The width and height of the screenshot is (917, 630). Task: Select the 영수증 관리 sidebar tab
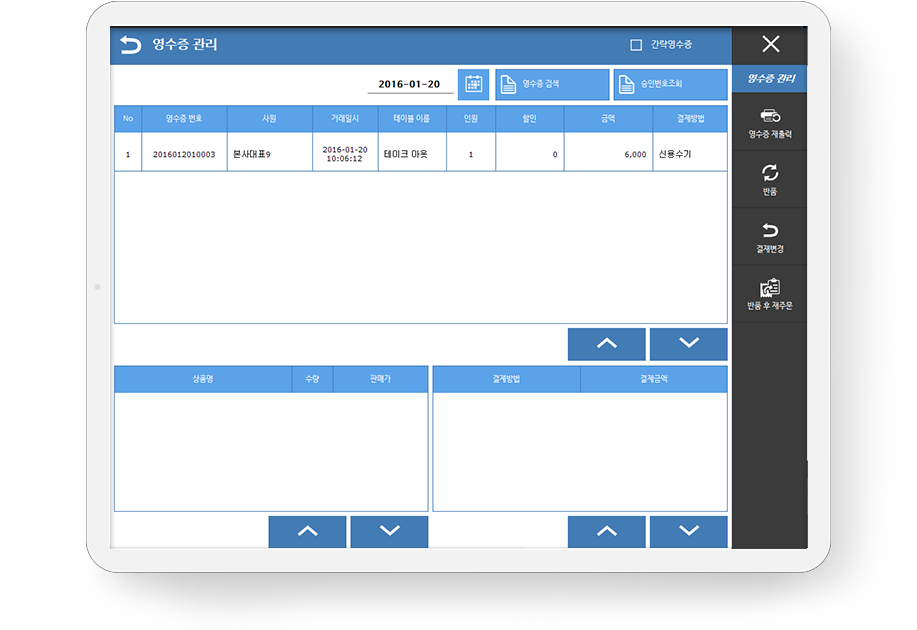click(x=770, y=78)
